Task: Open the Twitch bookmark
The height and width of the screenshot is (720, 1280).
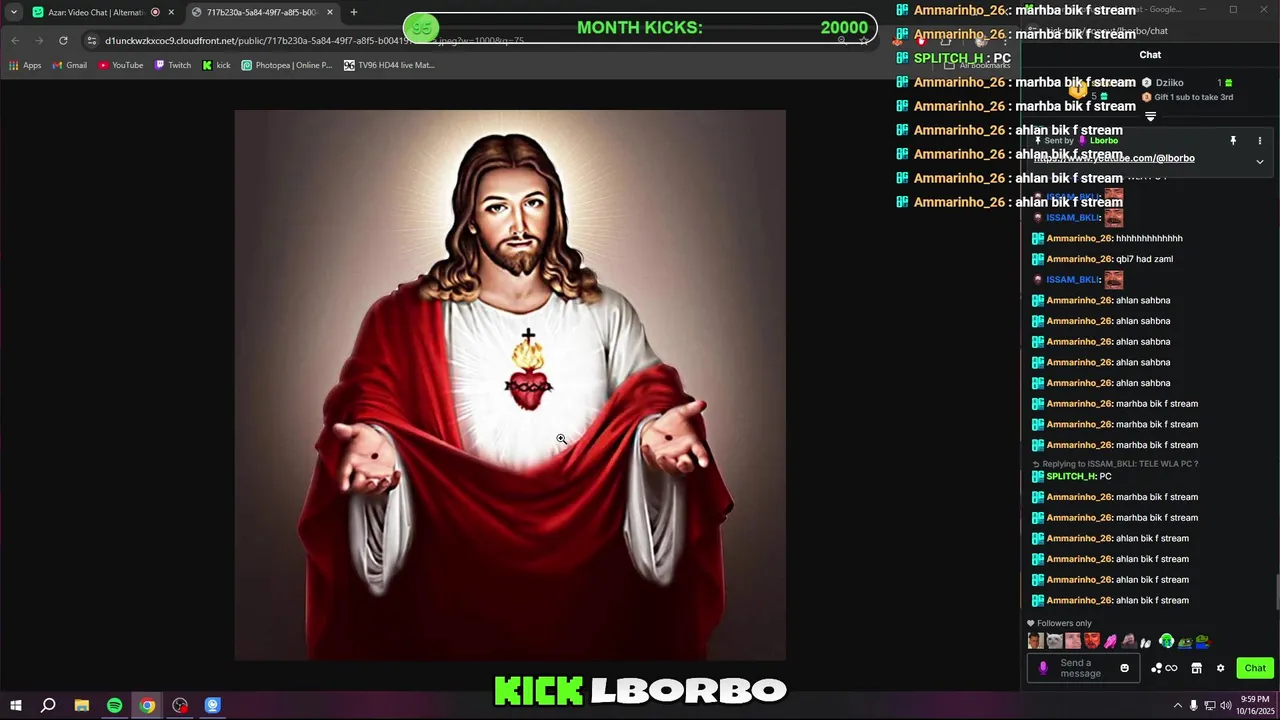Action: 172,65
